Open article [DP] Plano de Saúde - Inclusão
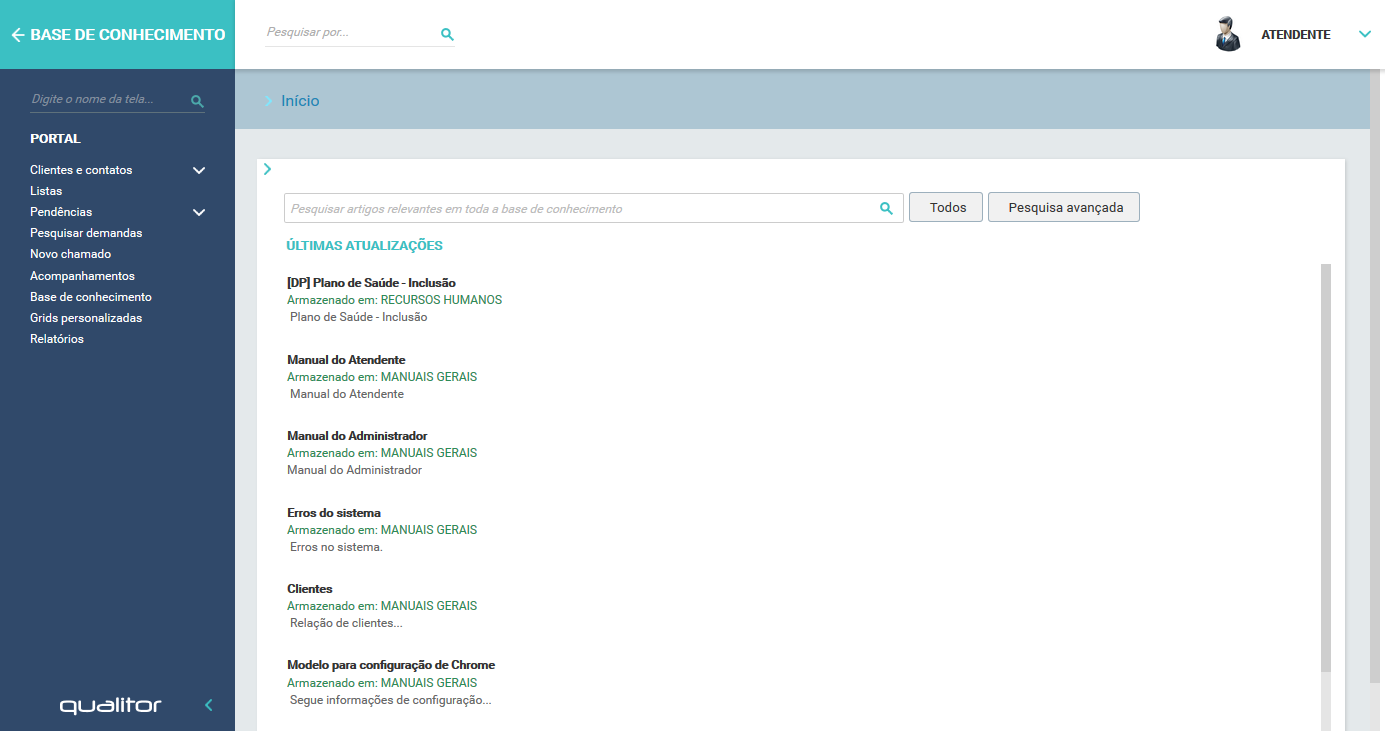The image size is (1385, 731). point(371,283)
